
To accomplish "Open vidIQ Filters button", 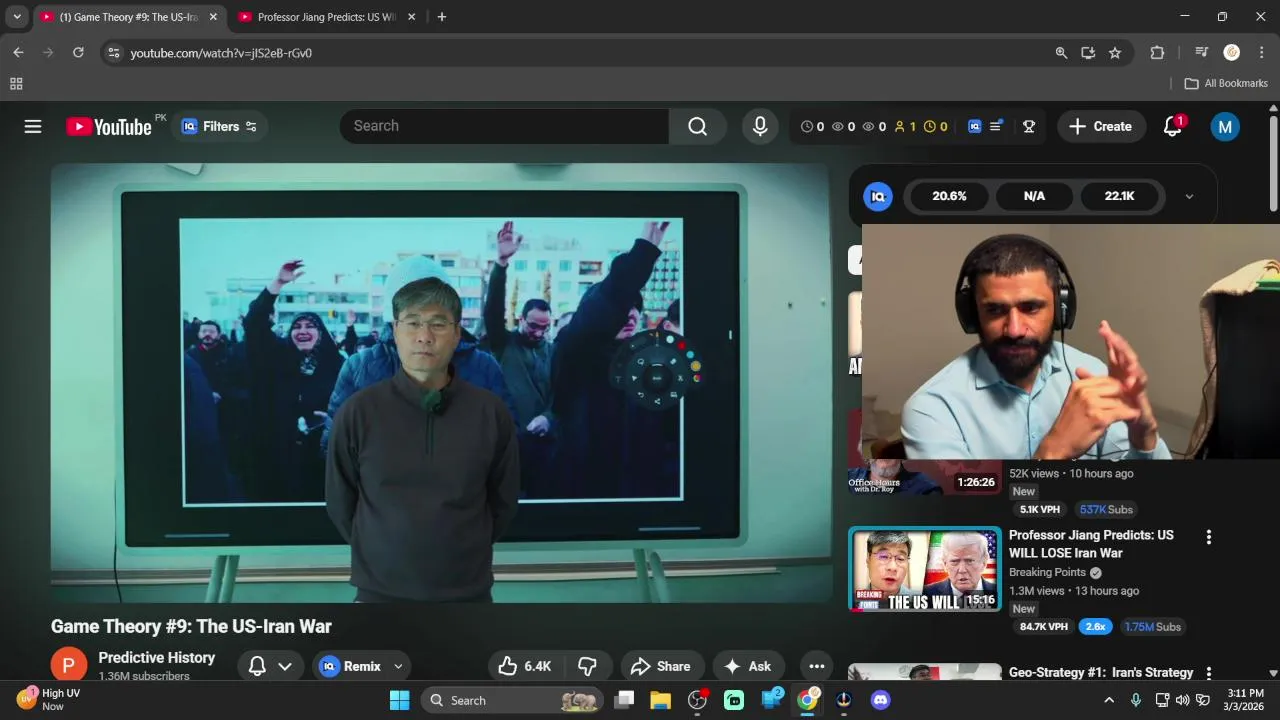I will pos(220,126).
